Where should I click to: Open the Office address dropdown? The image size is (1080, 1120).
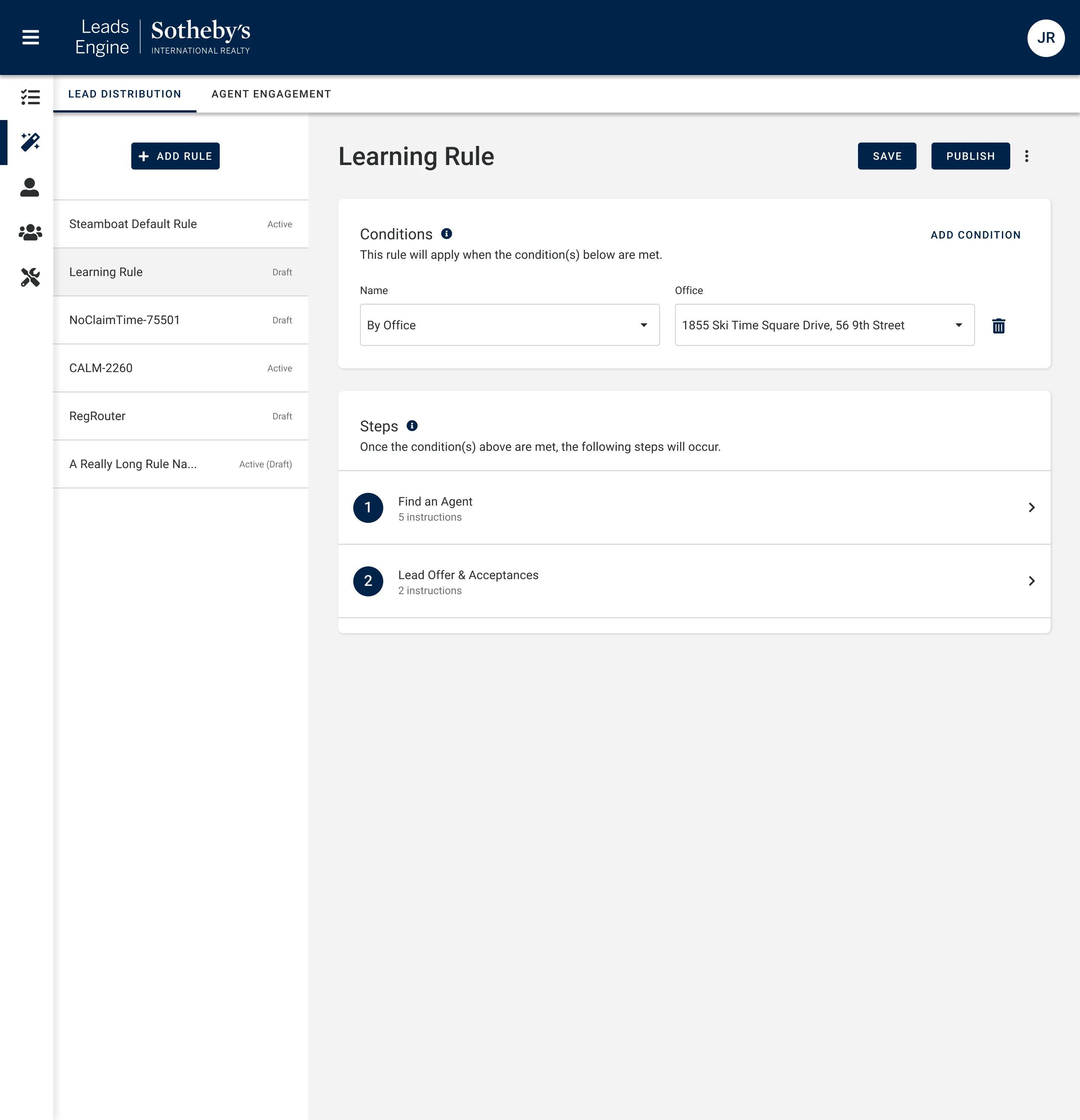pyautogui.click(x=825, y=325)
